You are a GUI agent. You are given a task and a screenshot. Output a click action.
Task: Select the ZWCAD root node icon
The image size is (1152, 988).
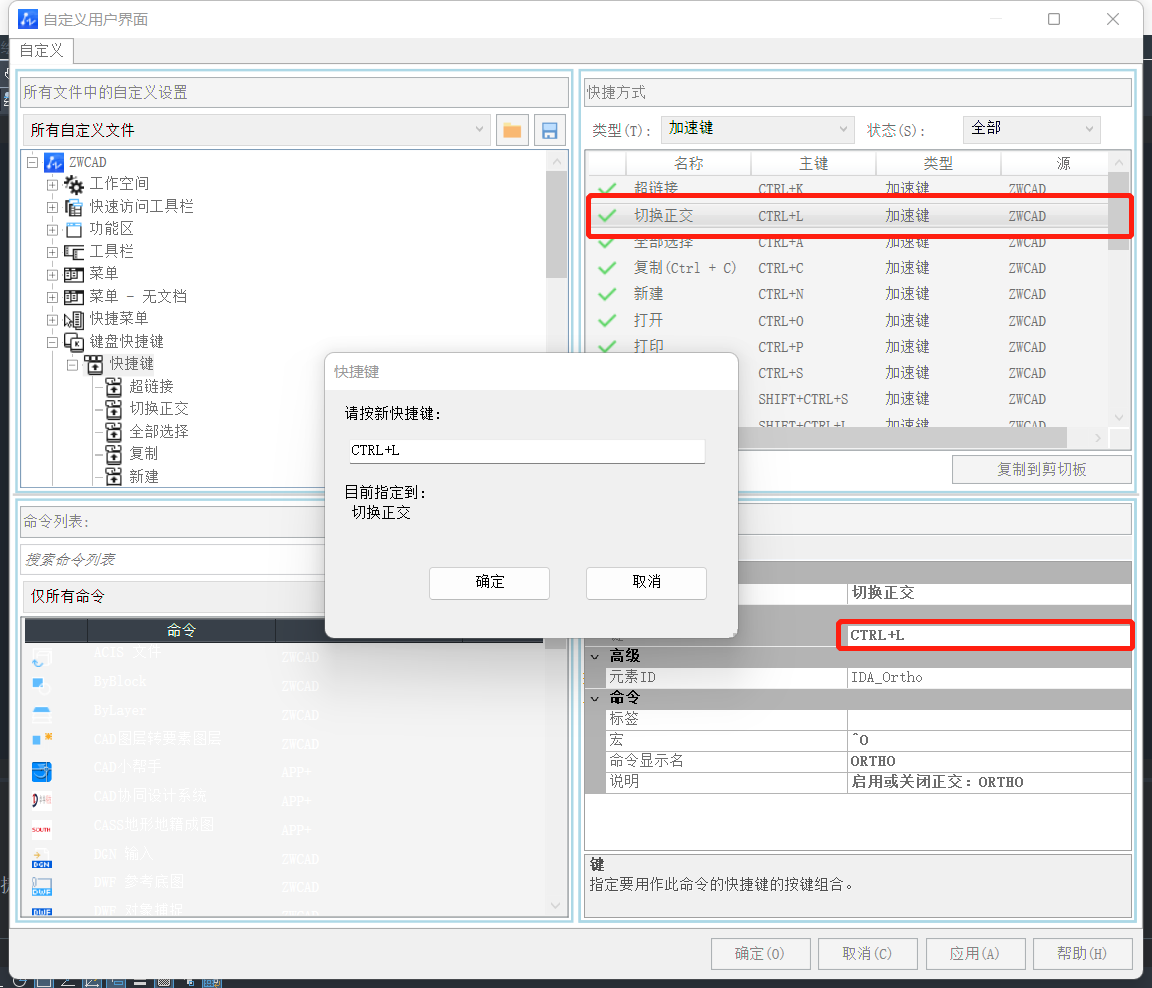point(54,162)
